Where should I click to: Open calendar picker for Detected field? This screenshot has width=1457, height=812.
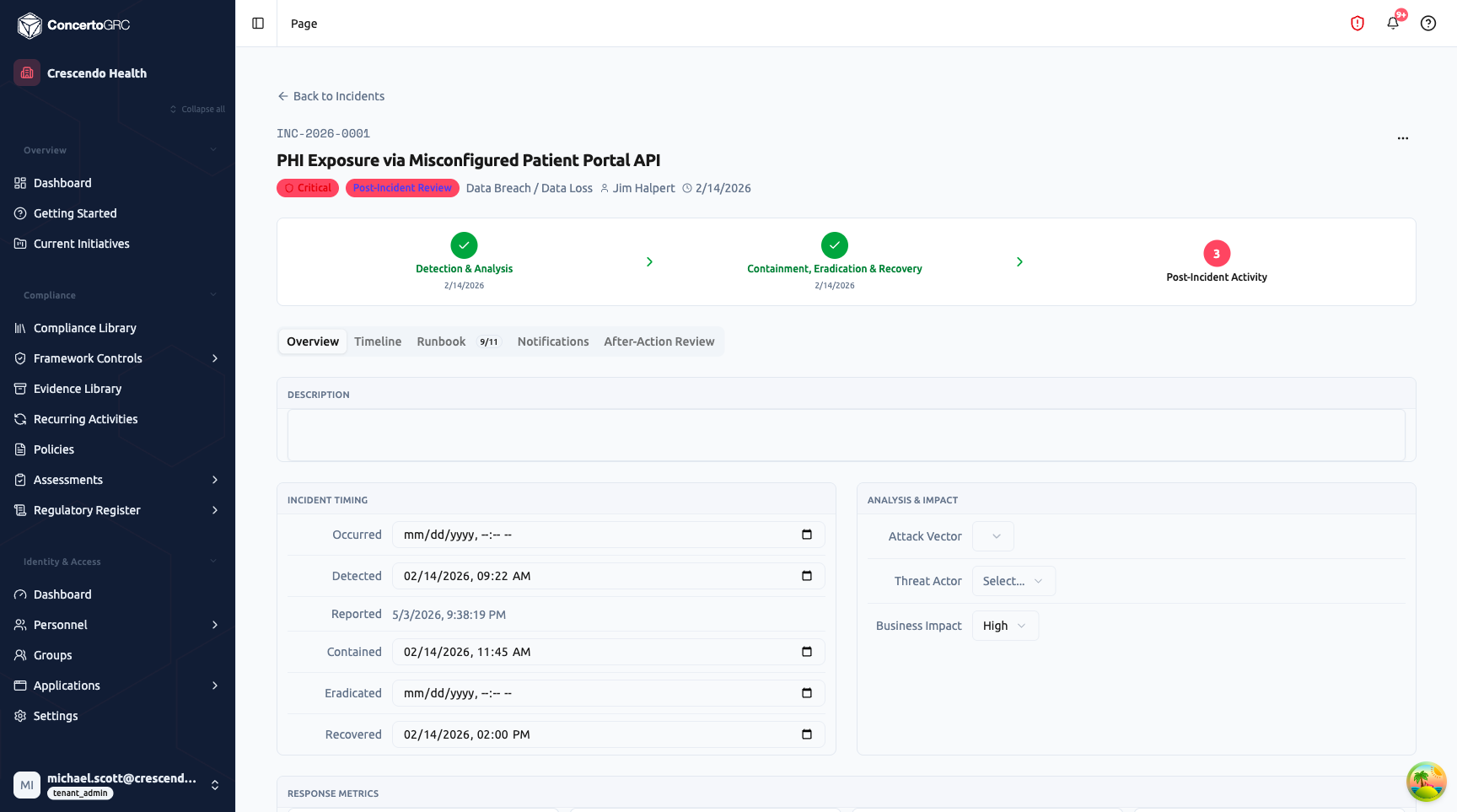click(807, 576)
